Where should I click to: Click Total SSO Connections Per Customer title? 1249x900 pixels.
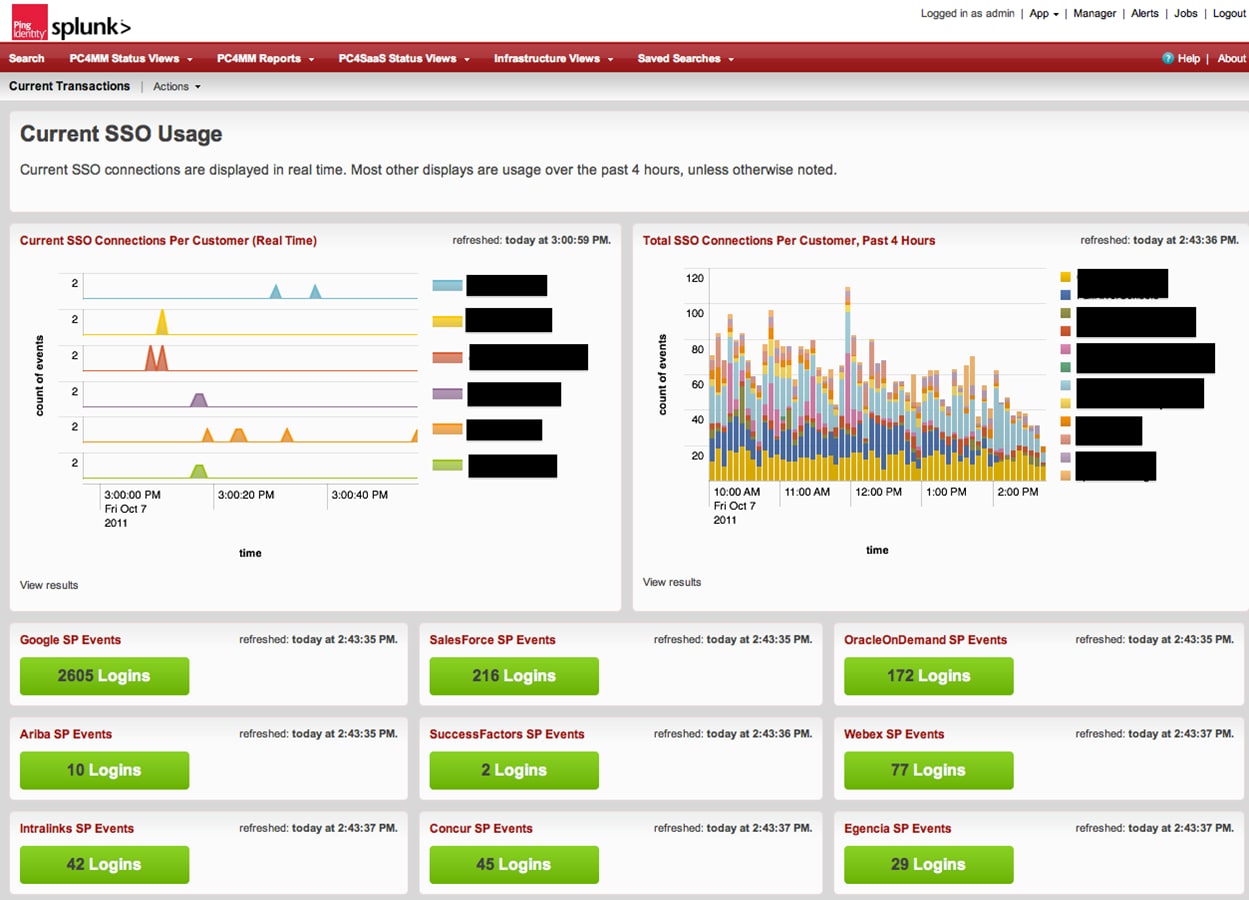coord(789,241)
